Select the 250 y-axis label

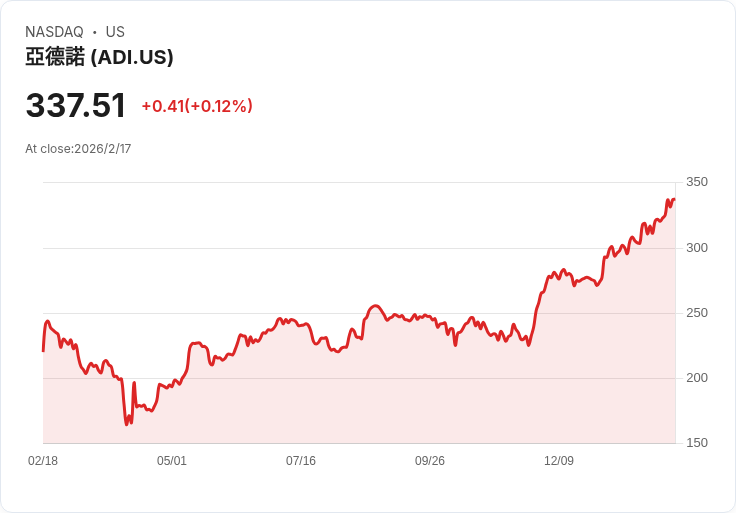(696, 313)
